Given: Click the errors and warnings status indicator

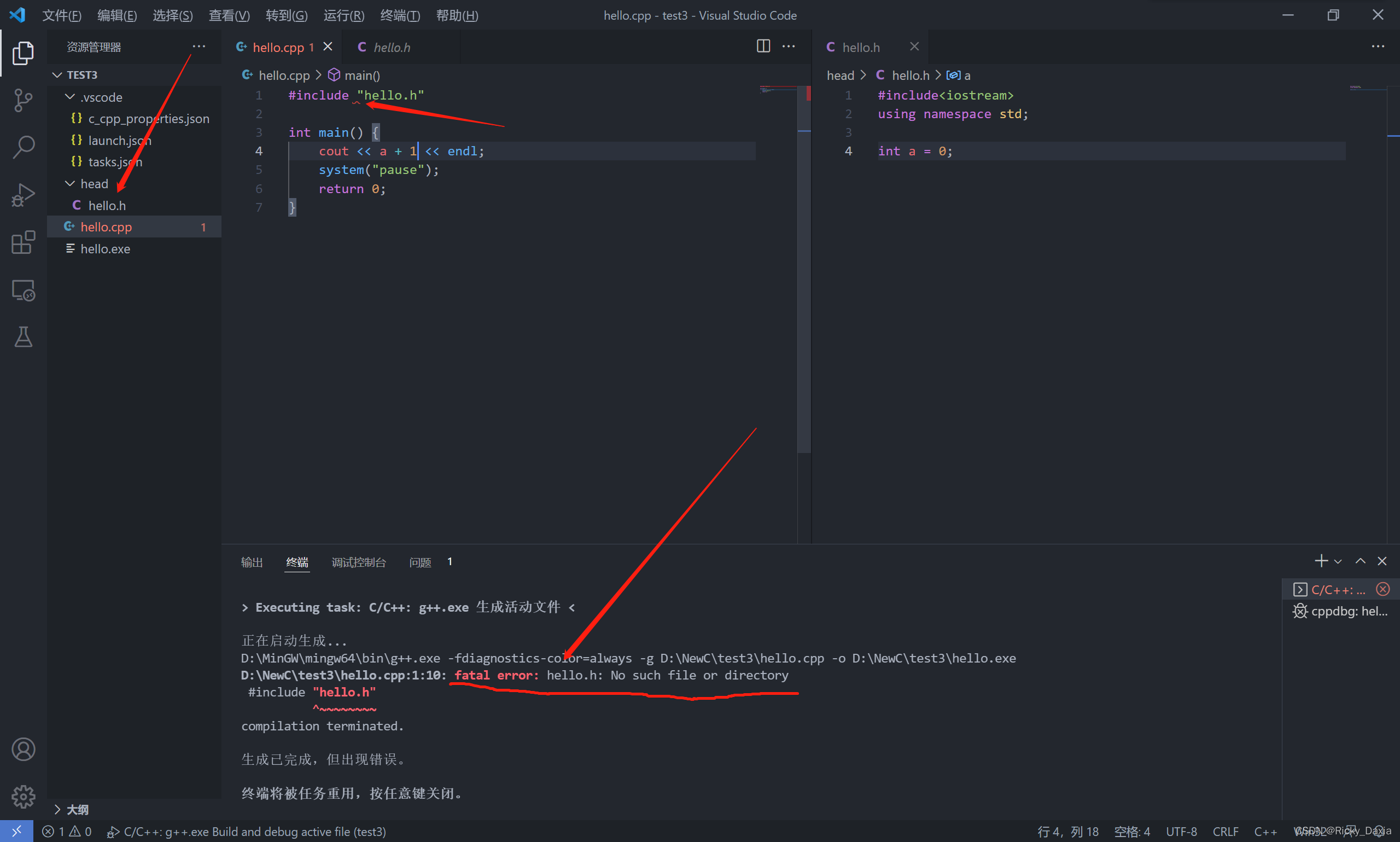Looking at the screenshot, I should click(66, 832).
